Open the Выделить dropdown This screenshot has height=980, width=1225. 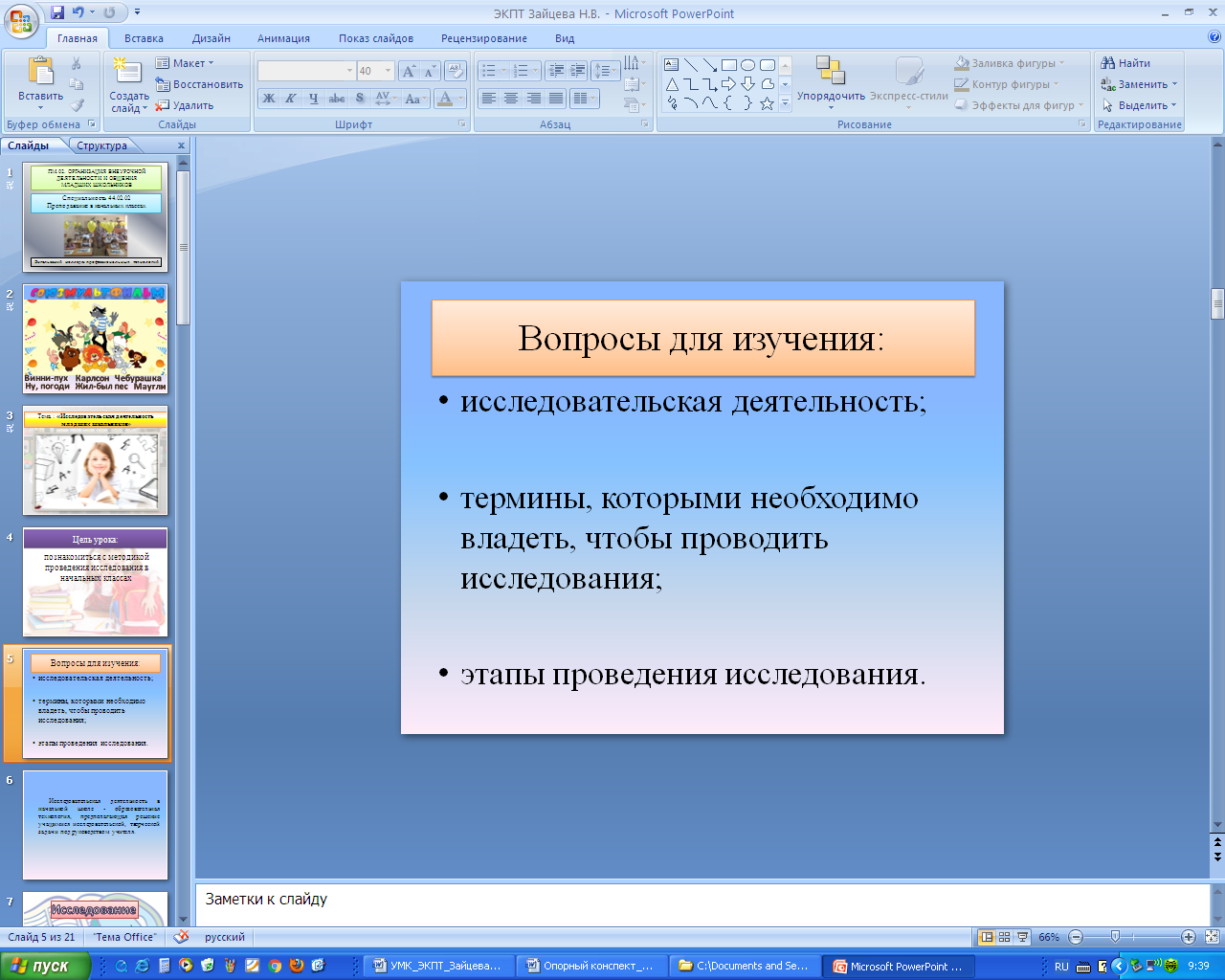1139,105
